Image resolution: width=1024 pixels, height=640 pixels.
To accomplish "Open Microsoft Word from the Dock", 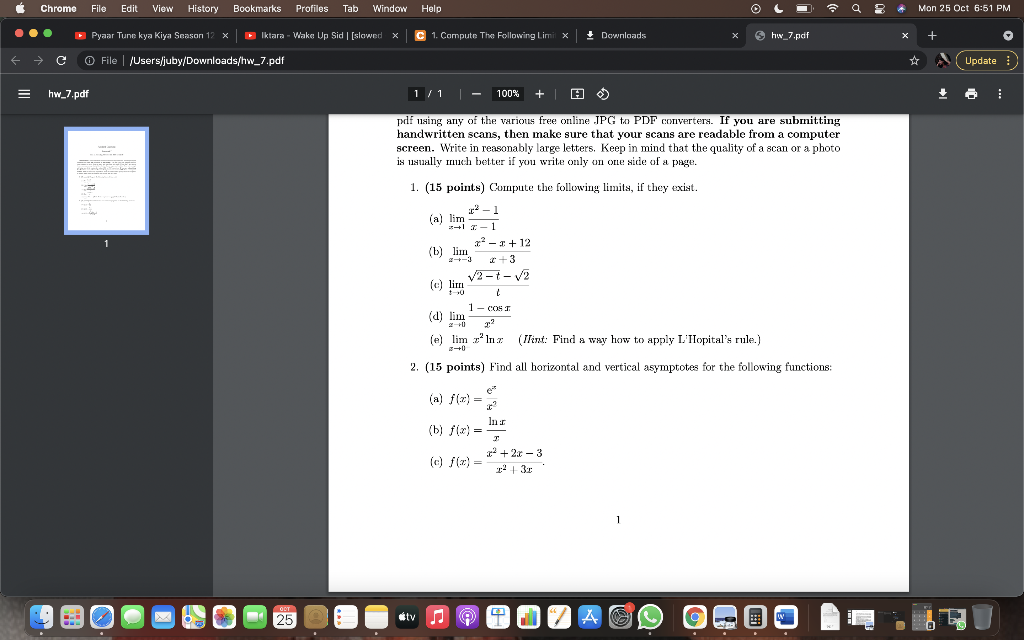I will 786,616.
